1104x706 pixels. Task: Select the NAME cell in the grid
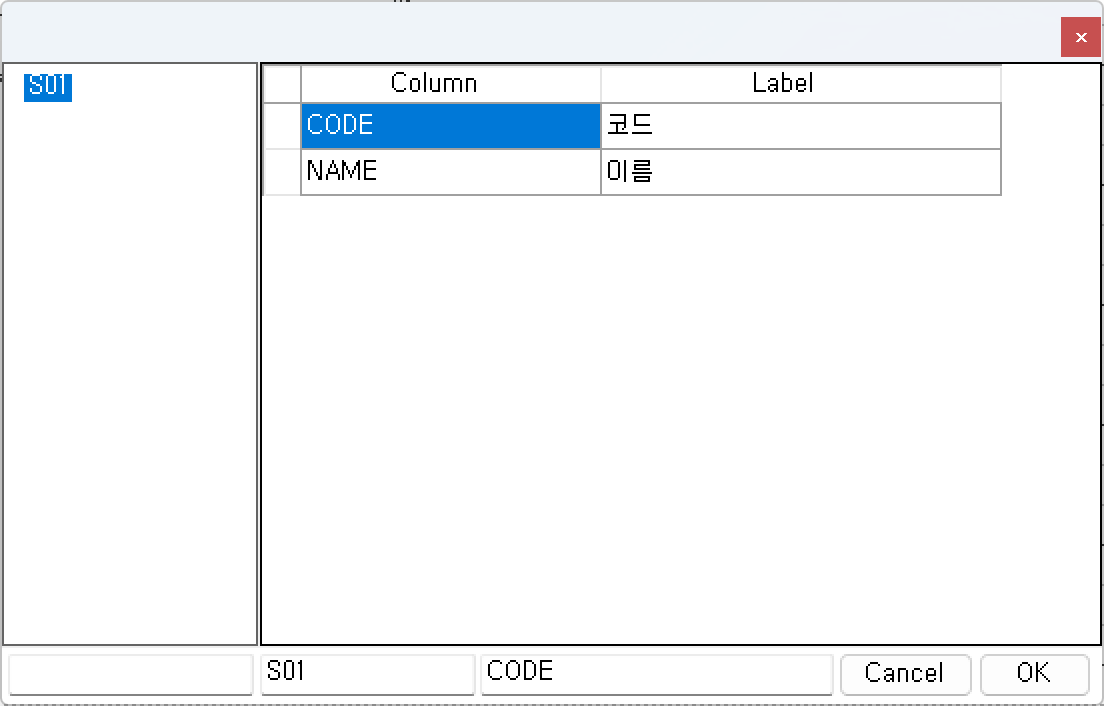coord(450,172)
